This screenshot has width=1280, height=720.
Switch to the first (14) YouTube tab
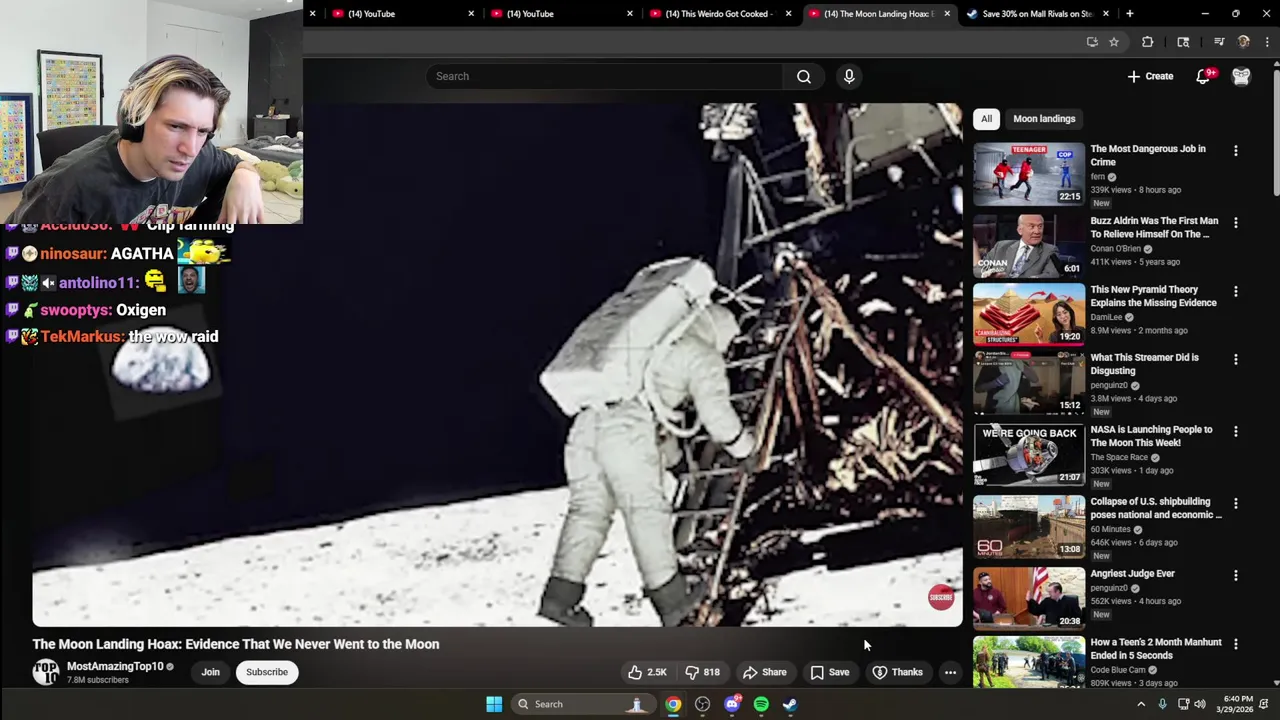(400, 14)
